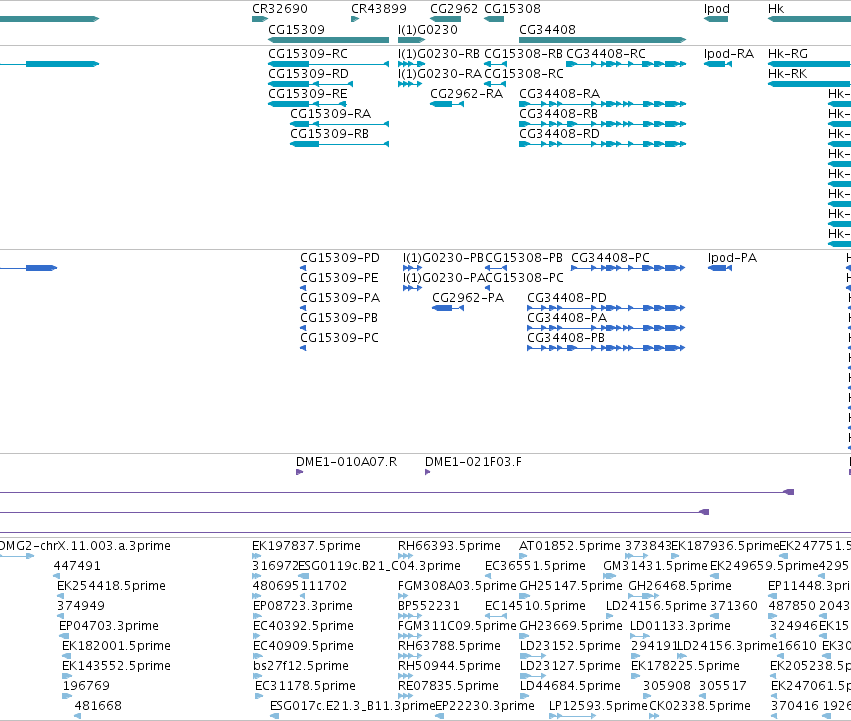Open the GH26468.5prime EST label
The height and width of the screenshot is (721, 851).
point(680,586)
